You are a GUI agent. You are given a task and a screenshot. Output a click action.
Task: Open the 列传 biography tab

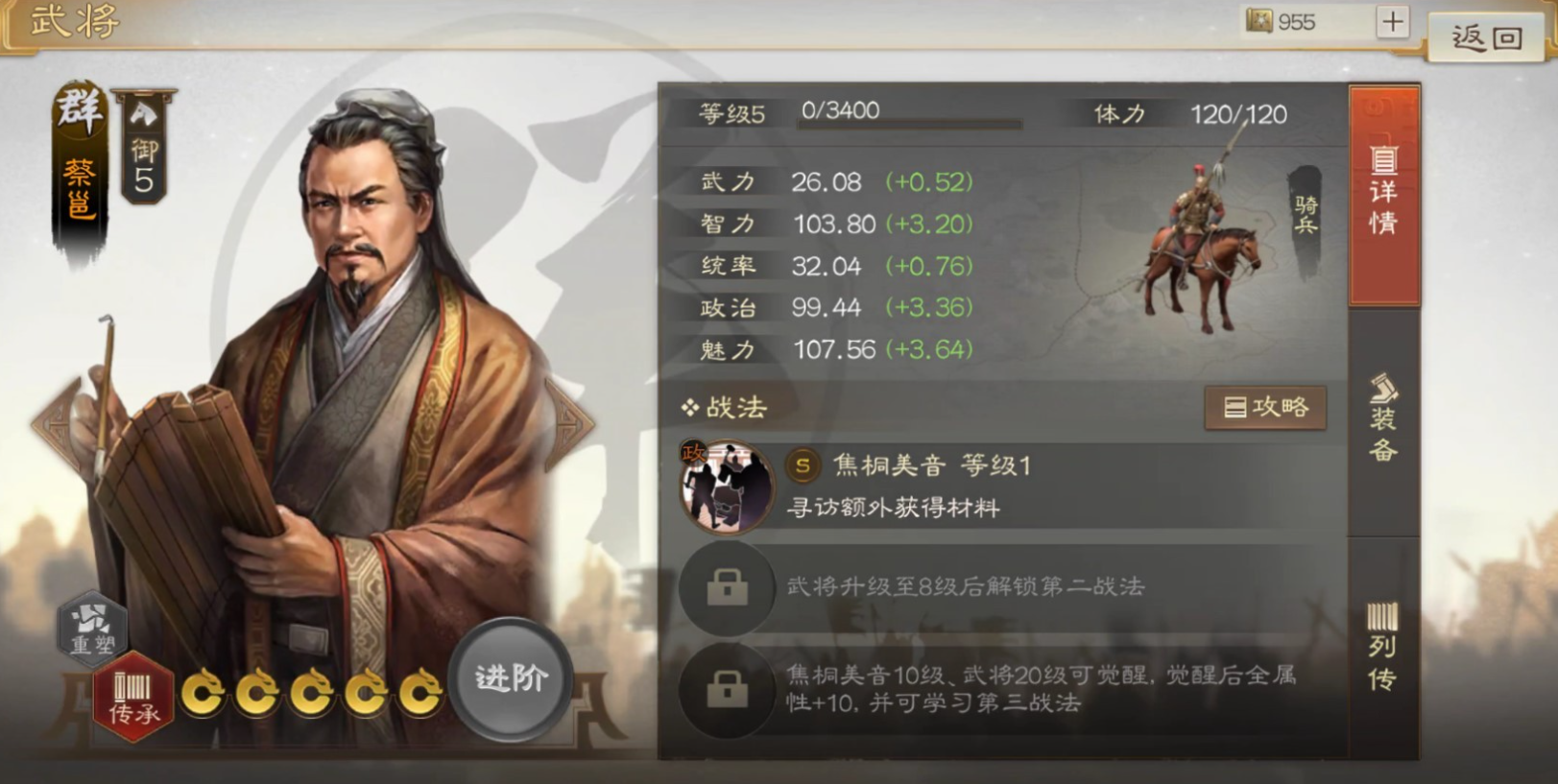[x=1383, y=647]
